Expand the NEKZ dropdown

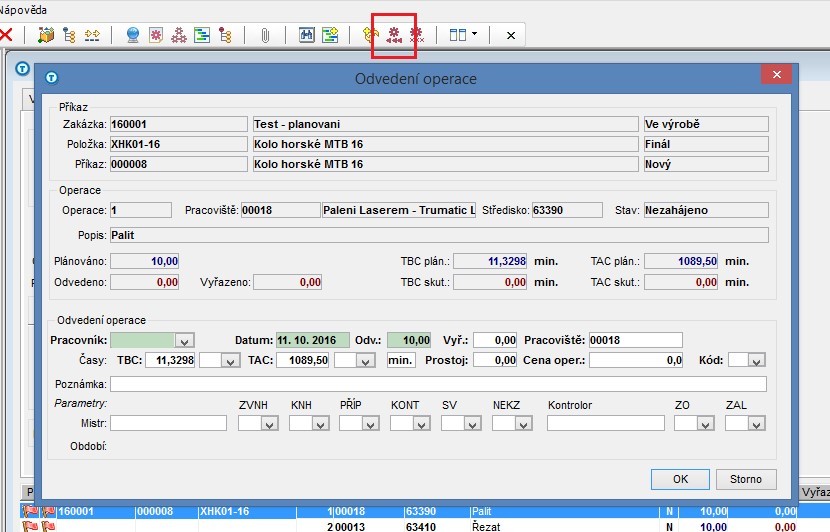coord(523,423)
